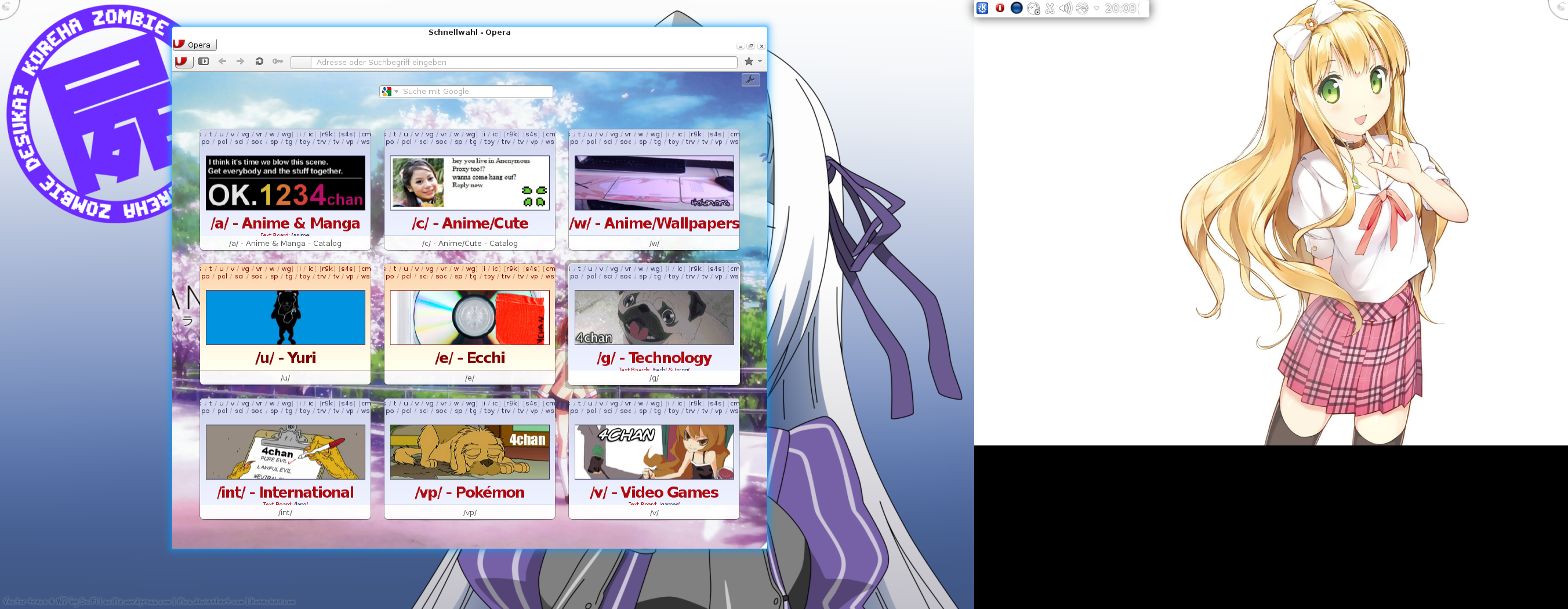Open the KDE application launcher icon
This screenshot has height=609, width=1568.
[982, 8]
